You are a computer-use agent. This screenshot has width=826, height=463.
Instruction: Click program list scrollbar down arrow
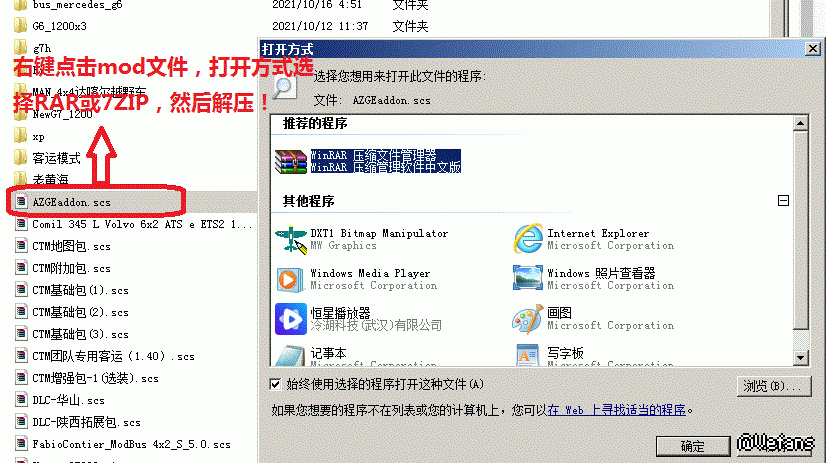[x=800, y=358]
